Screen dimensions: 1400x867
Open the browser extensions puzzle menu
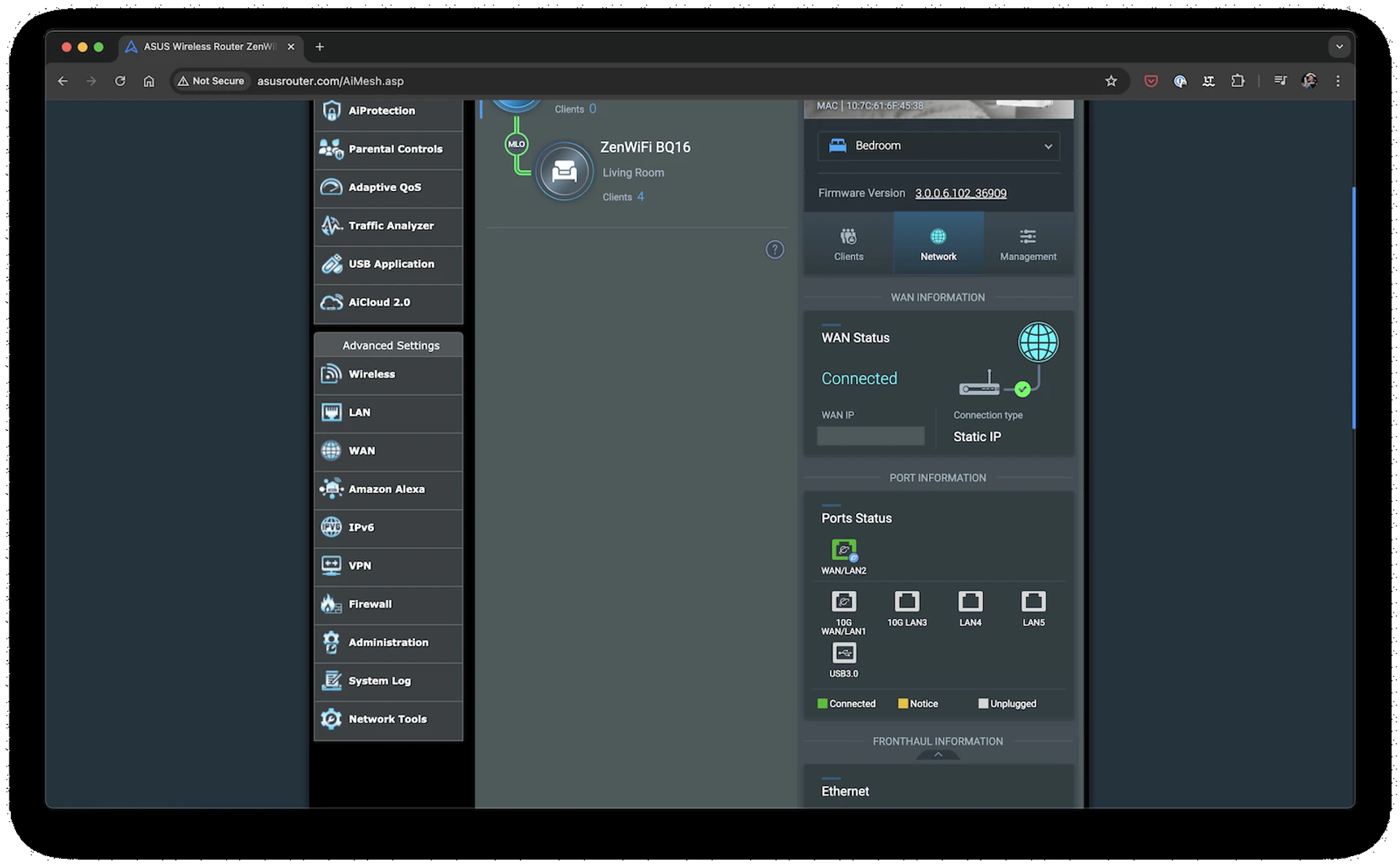click(x=1237, y=81)
